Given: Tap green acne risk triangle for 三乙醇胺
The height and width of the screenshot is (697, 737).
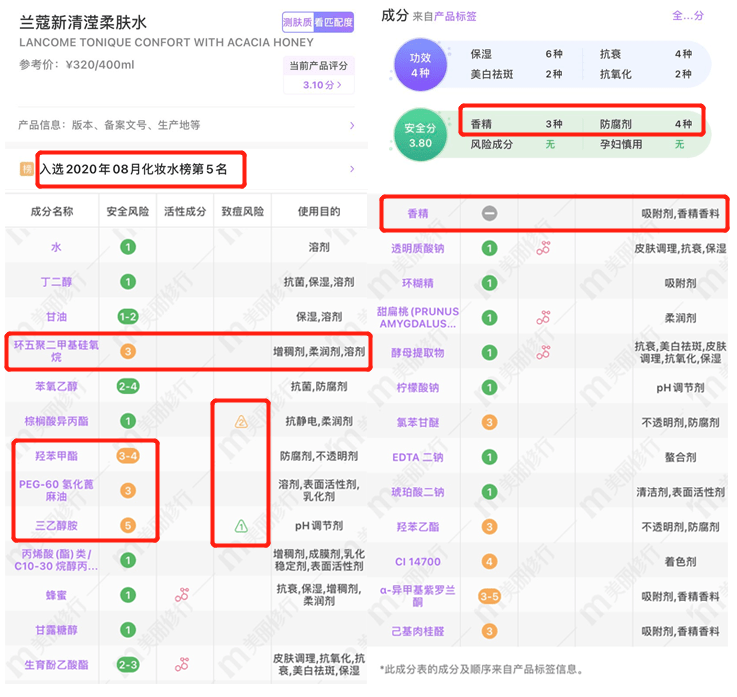Looking at the screenshot, I should coord(241,526).
